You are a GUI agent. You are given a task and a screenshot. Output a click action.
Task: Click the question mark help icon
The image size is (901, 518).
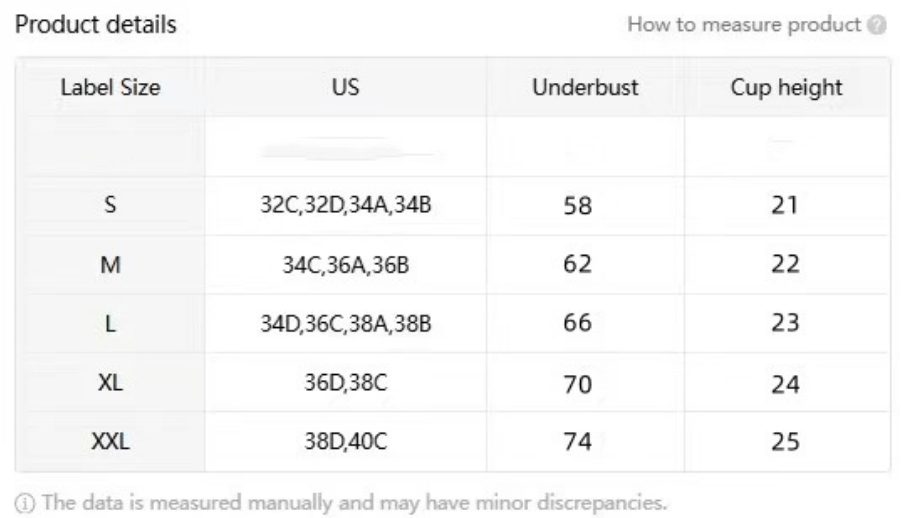pyautogui.click(x=877, y=25)
